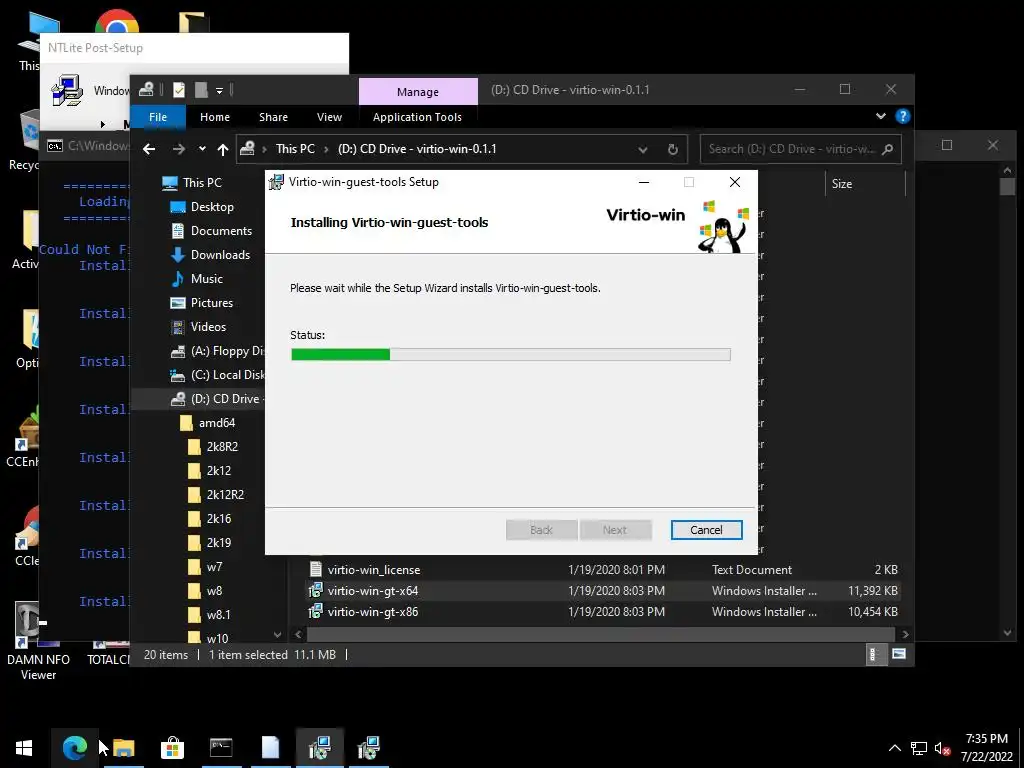Click the Explorer forward arrow
This screenshot has height=768, width=1024.
coord(178,150)
